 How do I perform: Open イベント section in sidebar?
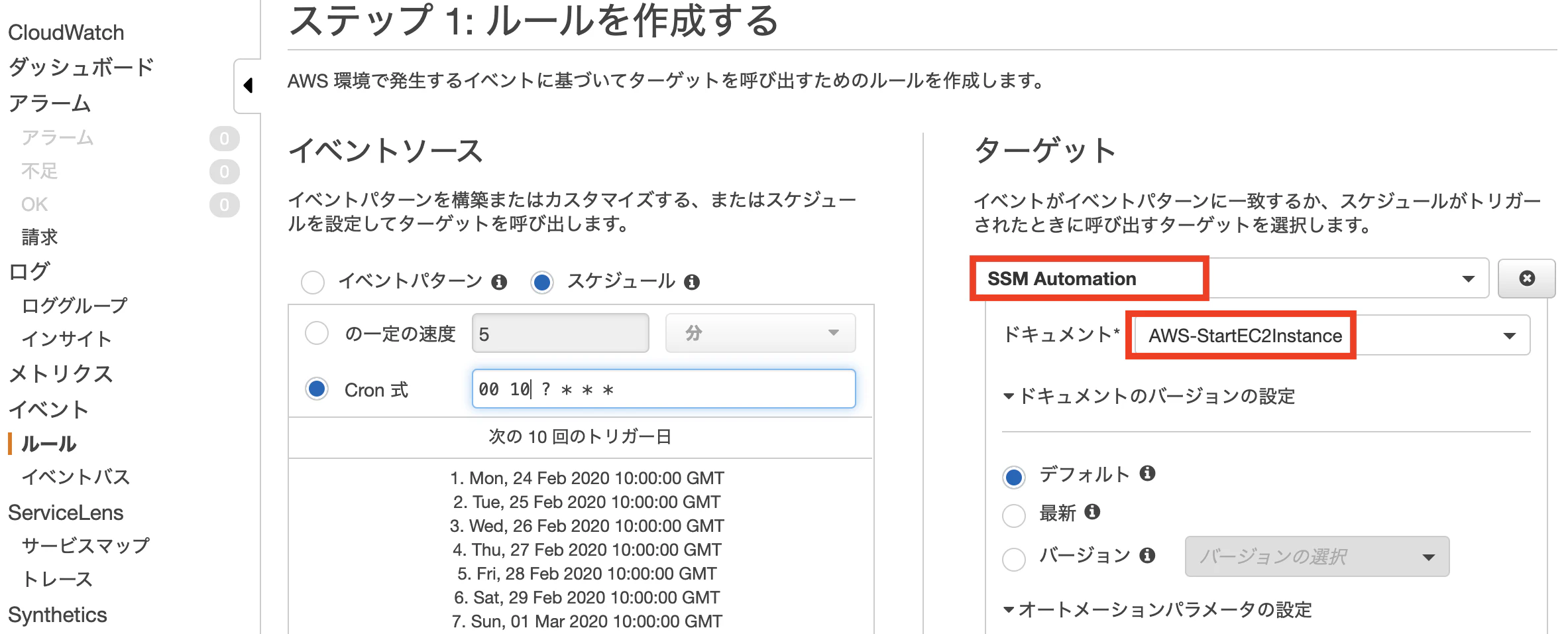(48, 409)
